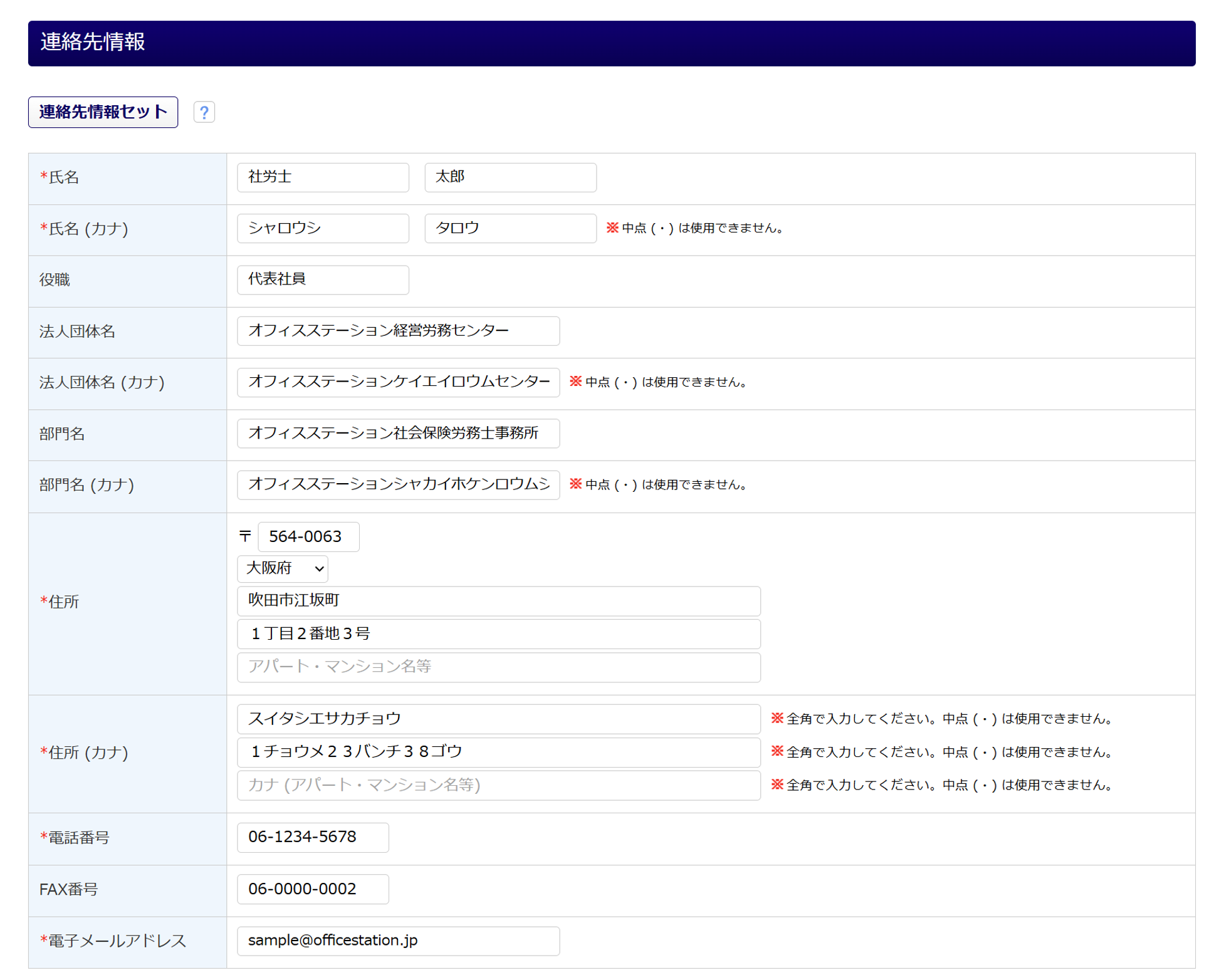Viewport: 1224px width, 980px height.
Task: Click the 役職 field with 代表社員
Action: 323,279
